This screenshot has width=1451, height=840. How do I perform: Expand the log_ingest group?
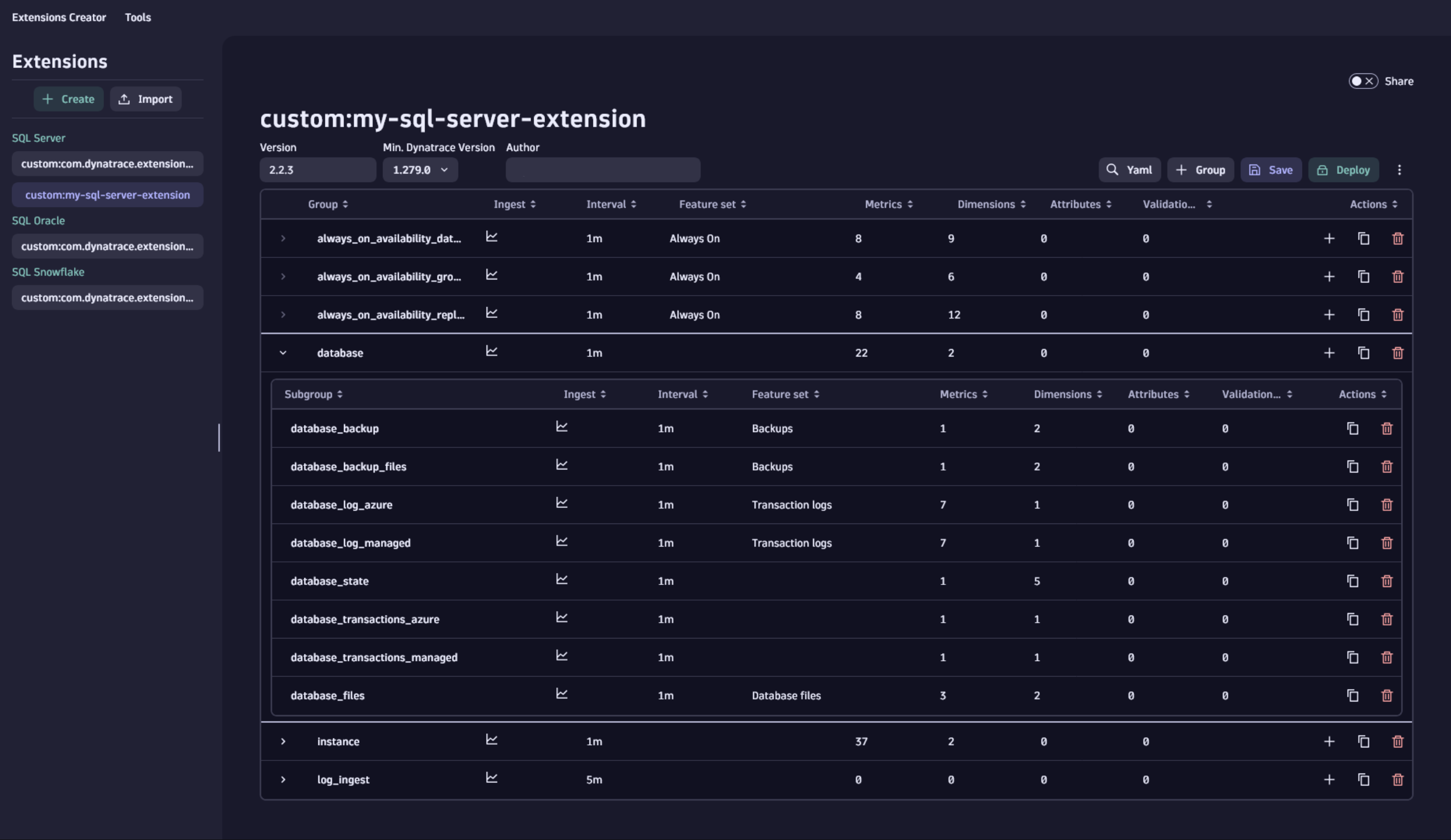pyautogui.click(x=282, y=779)
